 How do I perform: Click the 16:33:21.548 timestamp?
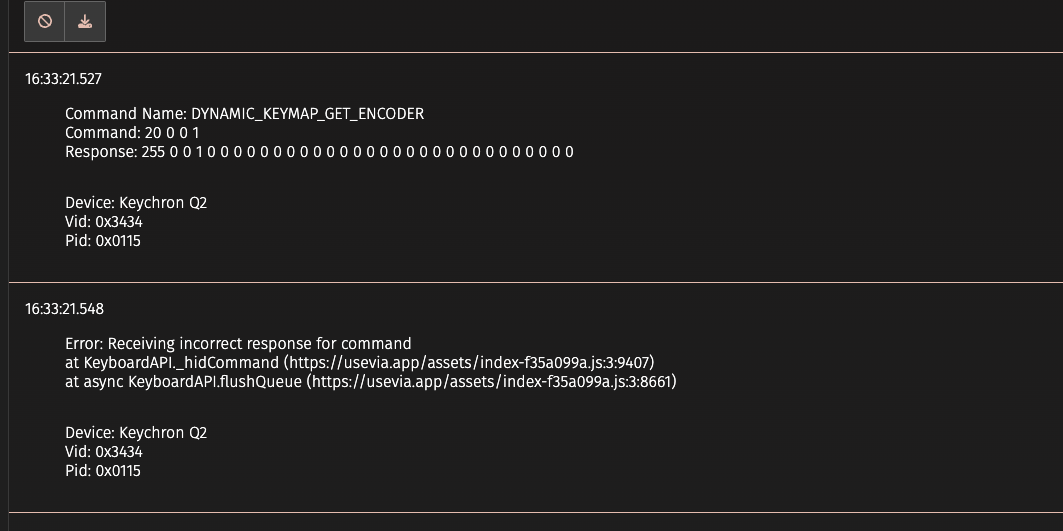click(64, 309)
